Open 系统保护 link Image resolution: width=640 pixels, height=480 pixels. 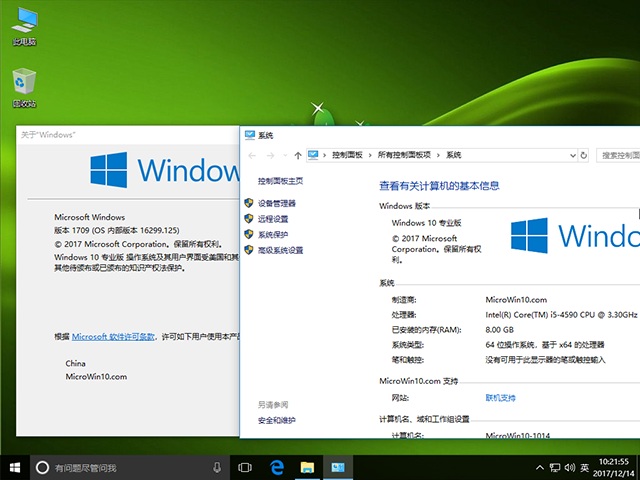[273, 235]
